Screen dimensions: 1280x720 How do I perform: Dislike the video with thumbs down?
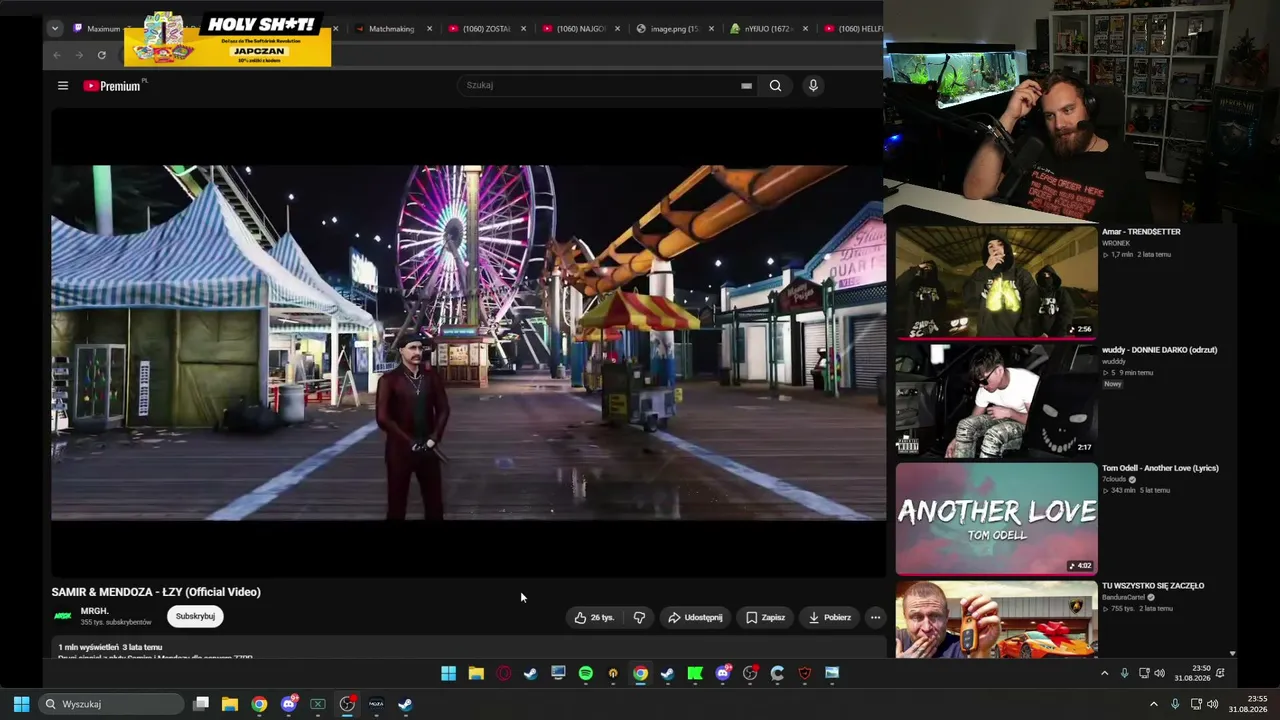[x=639, y=618]
